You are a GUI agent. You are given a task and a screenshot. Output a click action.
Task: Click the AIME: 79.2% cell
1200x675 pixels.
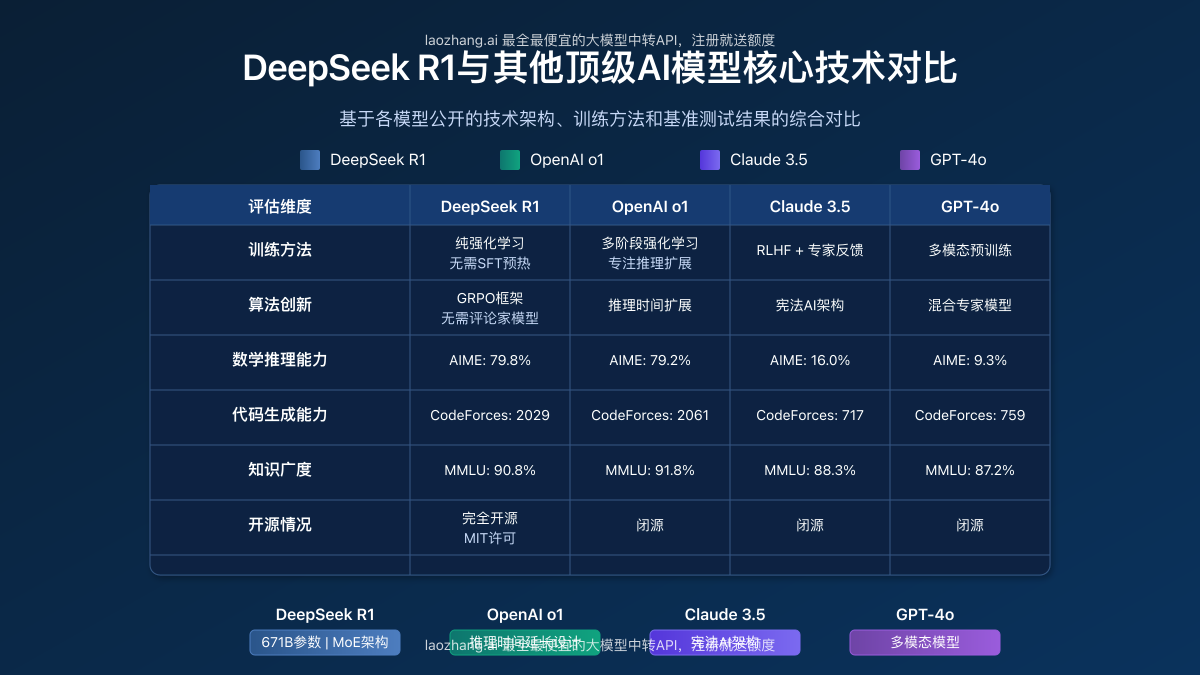pos(650,360)
